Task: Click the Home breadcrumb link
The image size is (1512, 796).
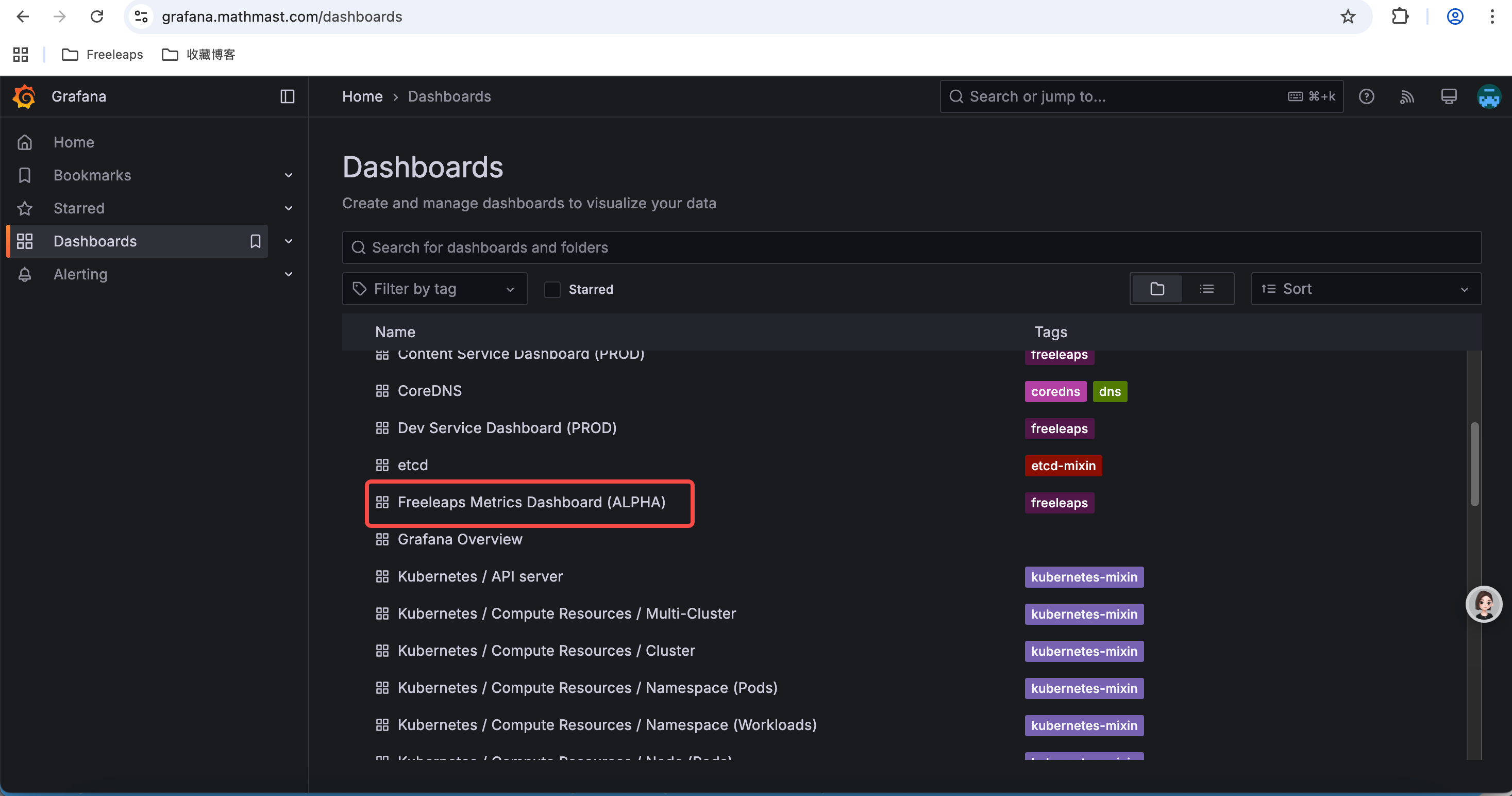Action: [x=362, y=96]
